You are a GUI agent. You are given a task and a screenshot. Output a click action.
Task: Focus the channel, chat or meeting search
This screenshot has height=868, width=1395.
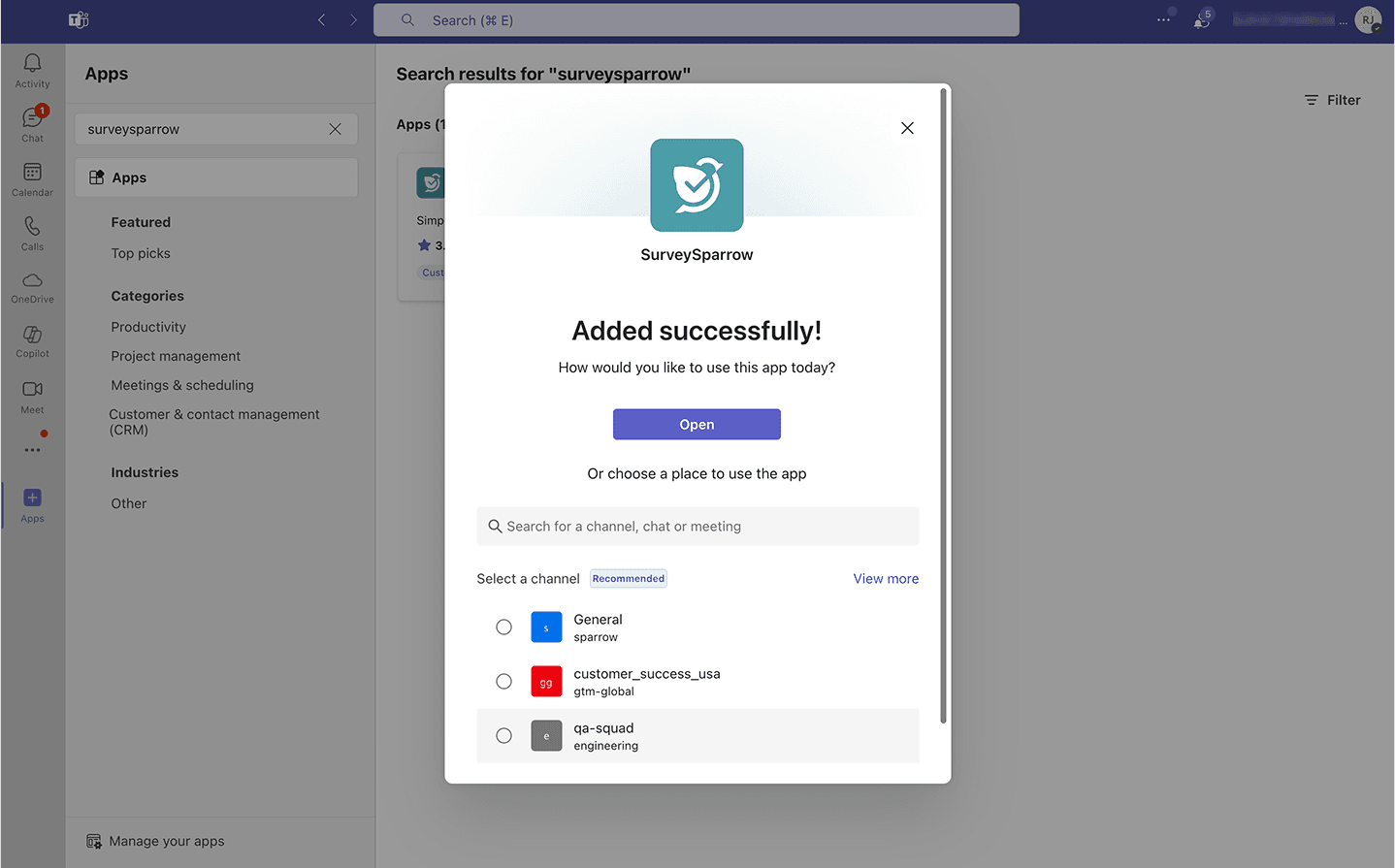697,527
